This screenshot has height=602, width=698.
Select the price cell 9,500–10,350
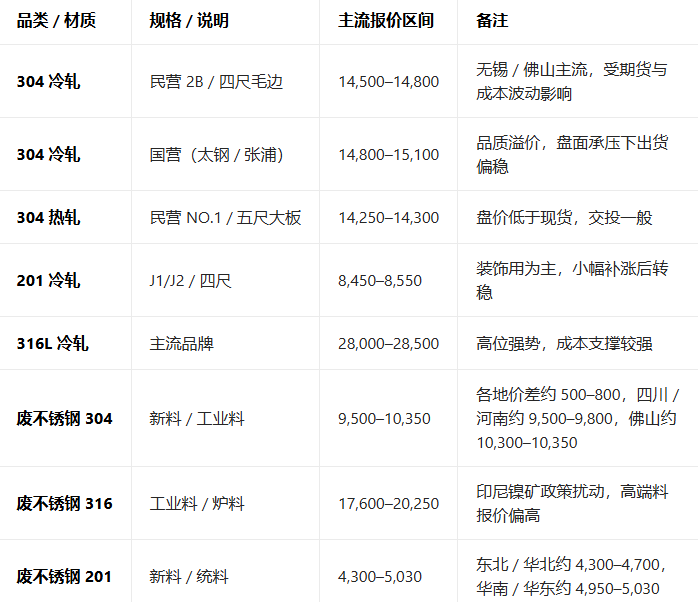coord(384,419)
